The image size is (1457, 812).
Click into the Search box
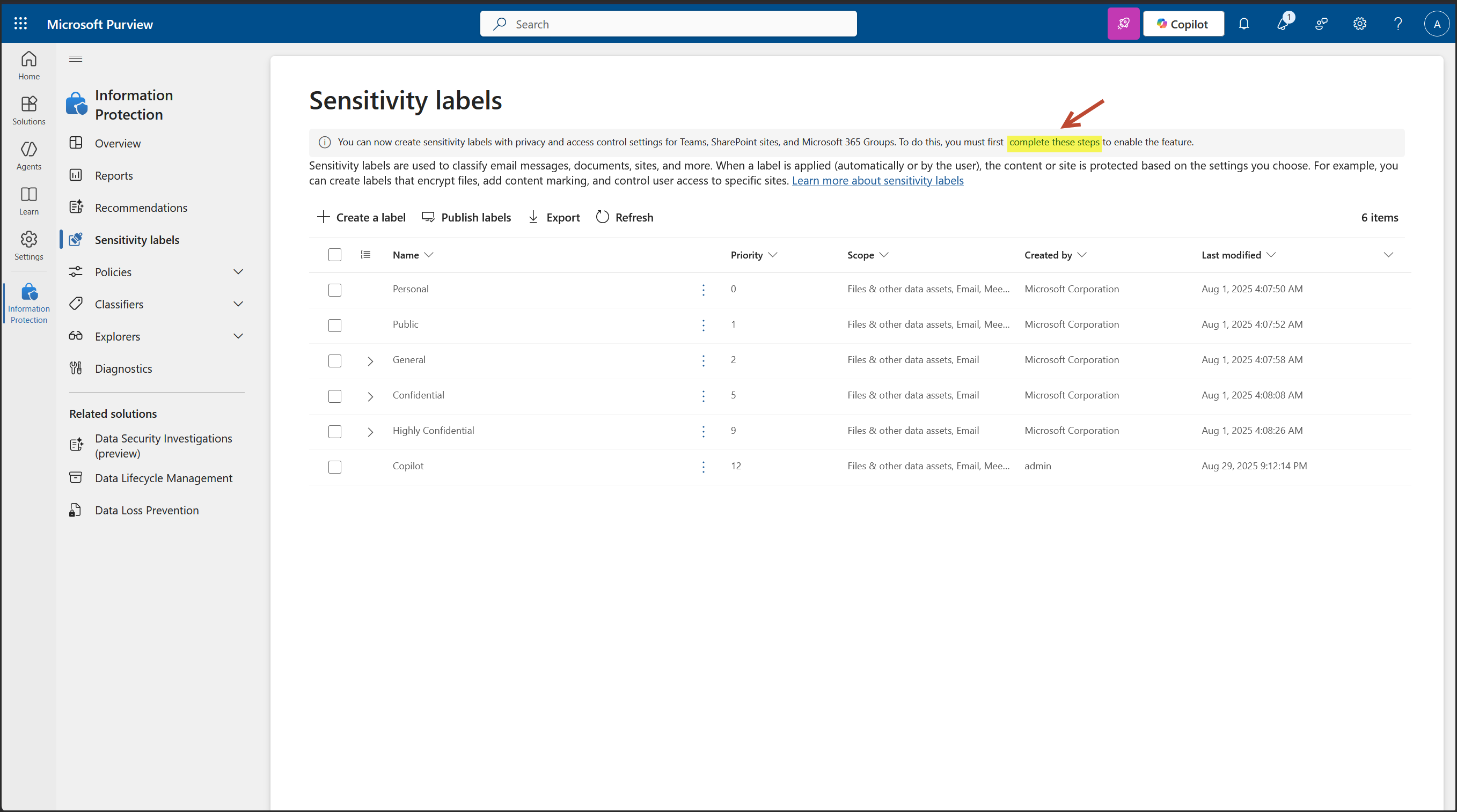(x=668, y=24)
